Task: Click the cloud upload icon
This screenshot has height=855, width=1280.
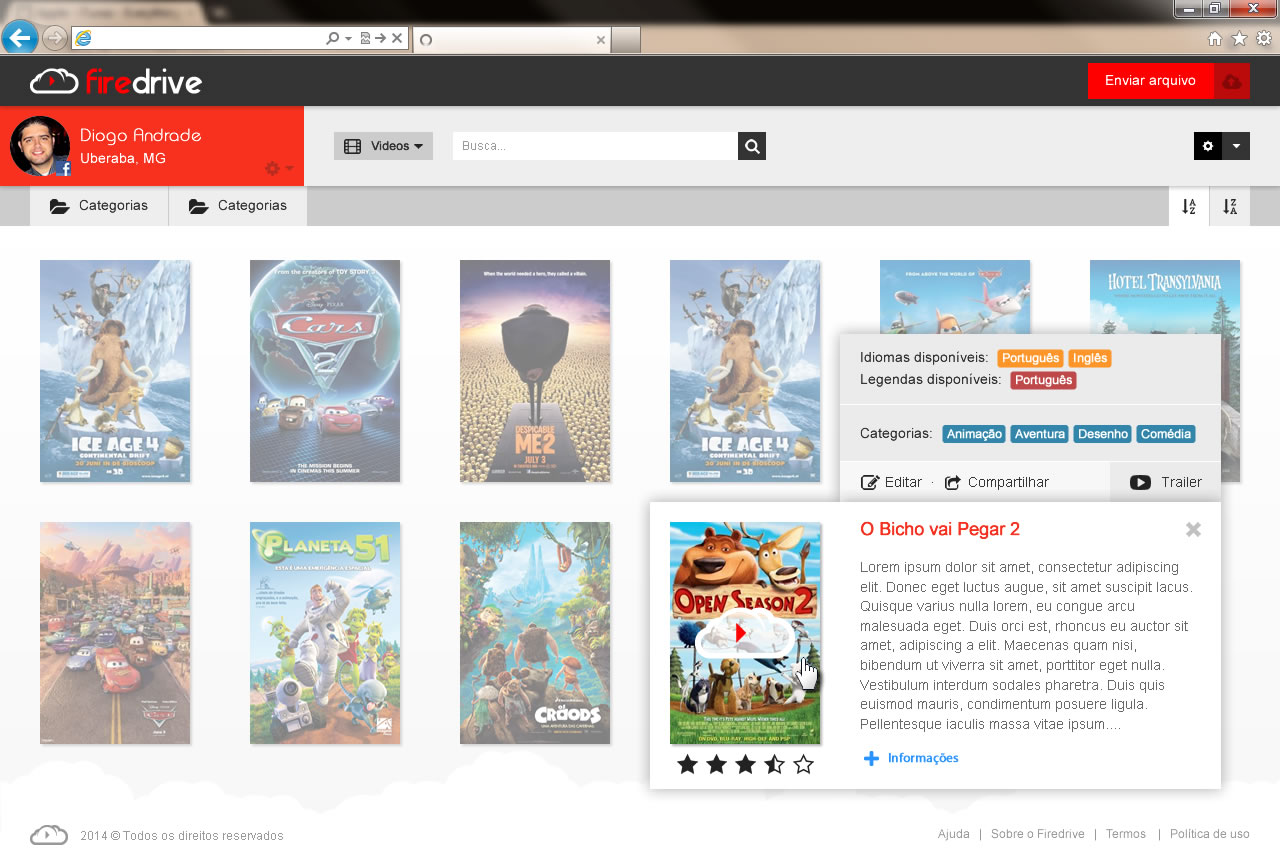Action: 1232,81
